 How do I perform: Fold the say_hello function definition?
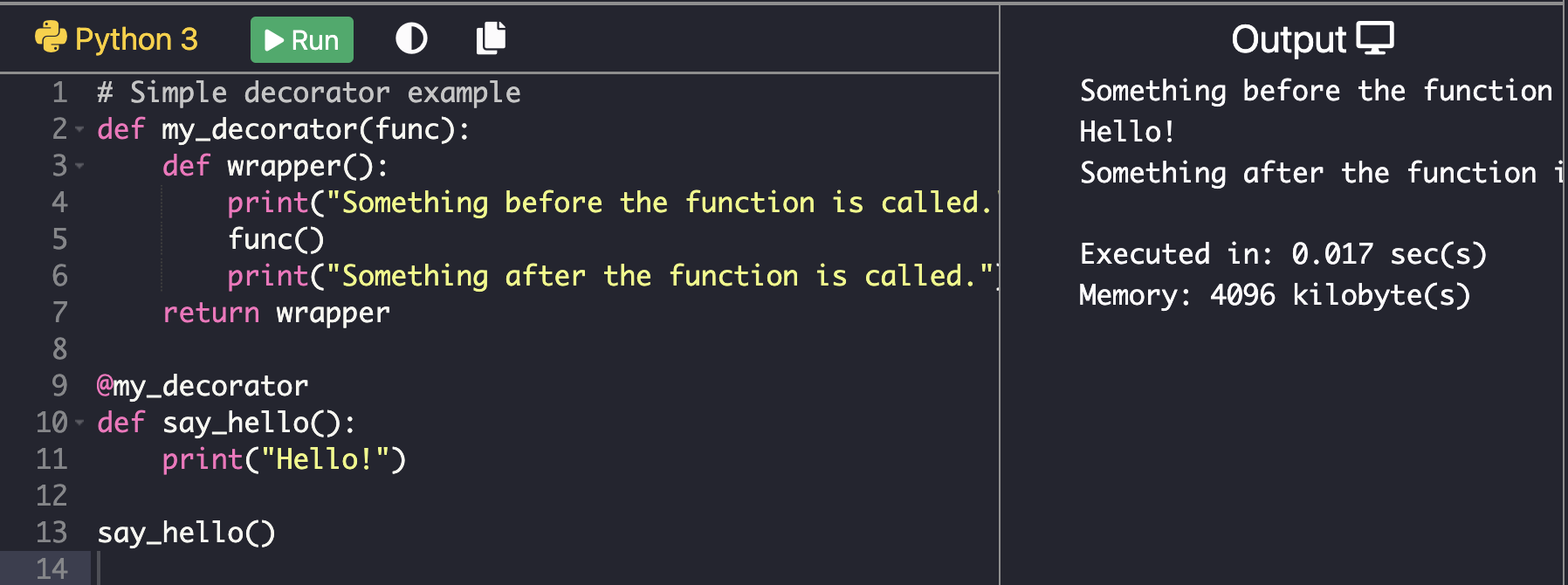pos(79,423)
